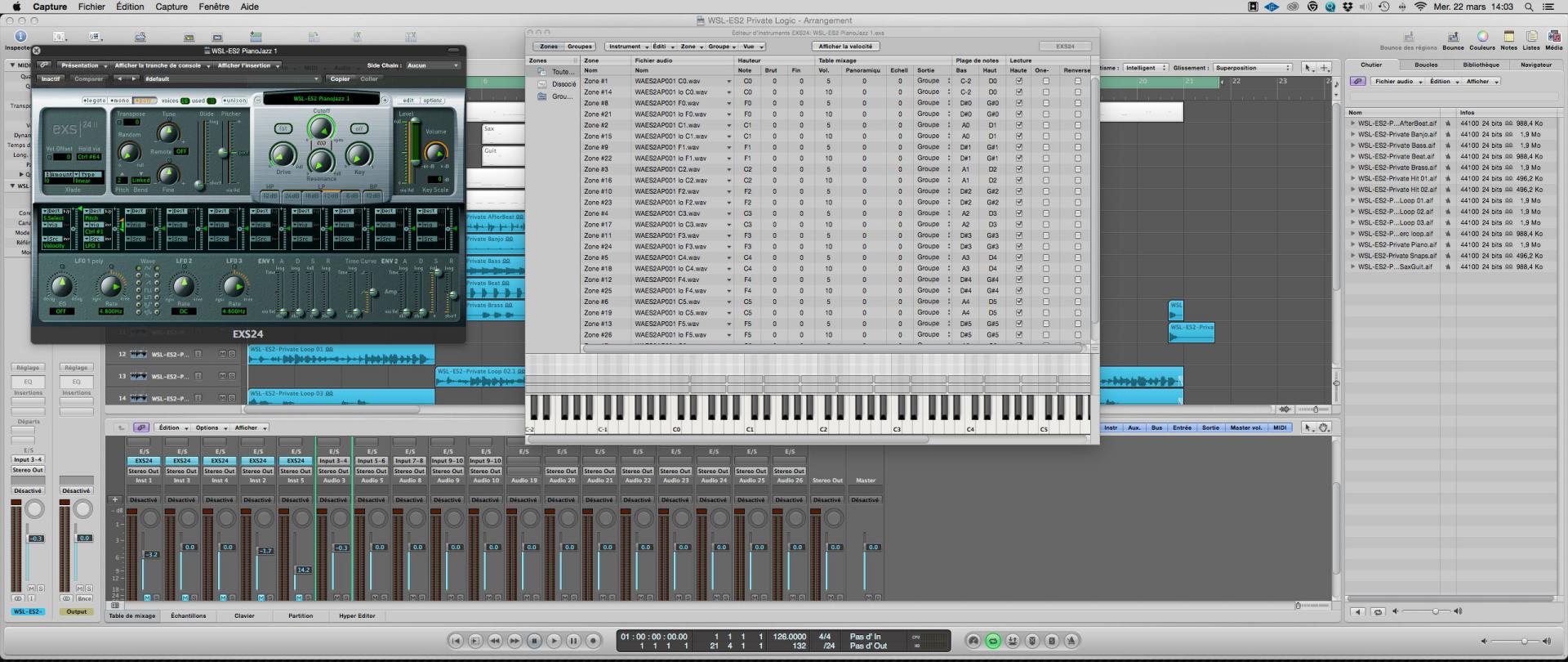Switch to the Boucles tab
This screenshot has height=662, width=1568.
[1426, 65]
